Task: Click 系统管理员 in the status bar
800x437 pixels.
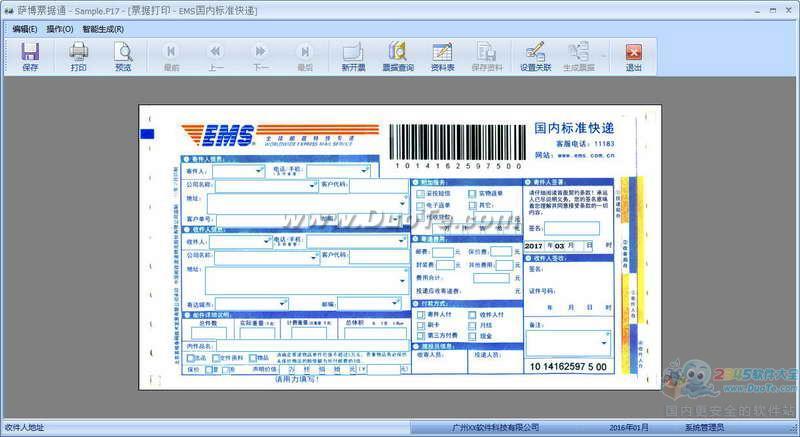Action: pyautogui.click(x=705, y=427)
